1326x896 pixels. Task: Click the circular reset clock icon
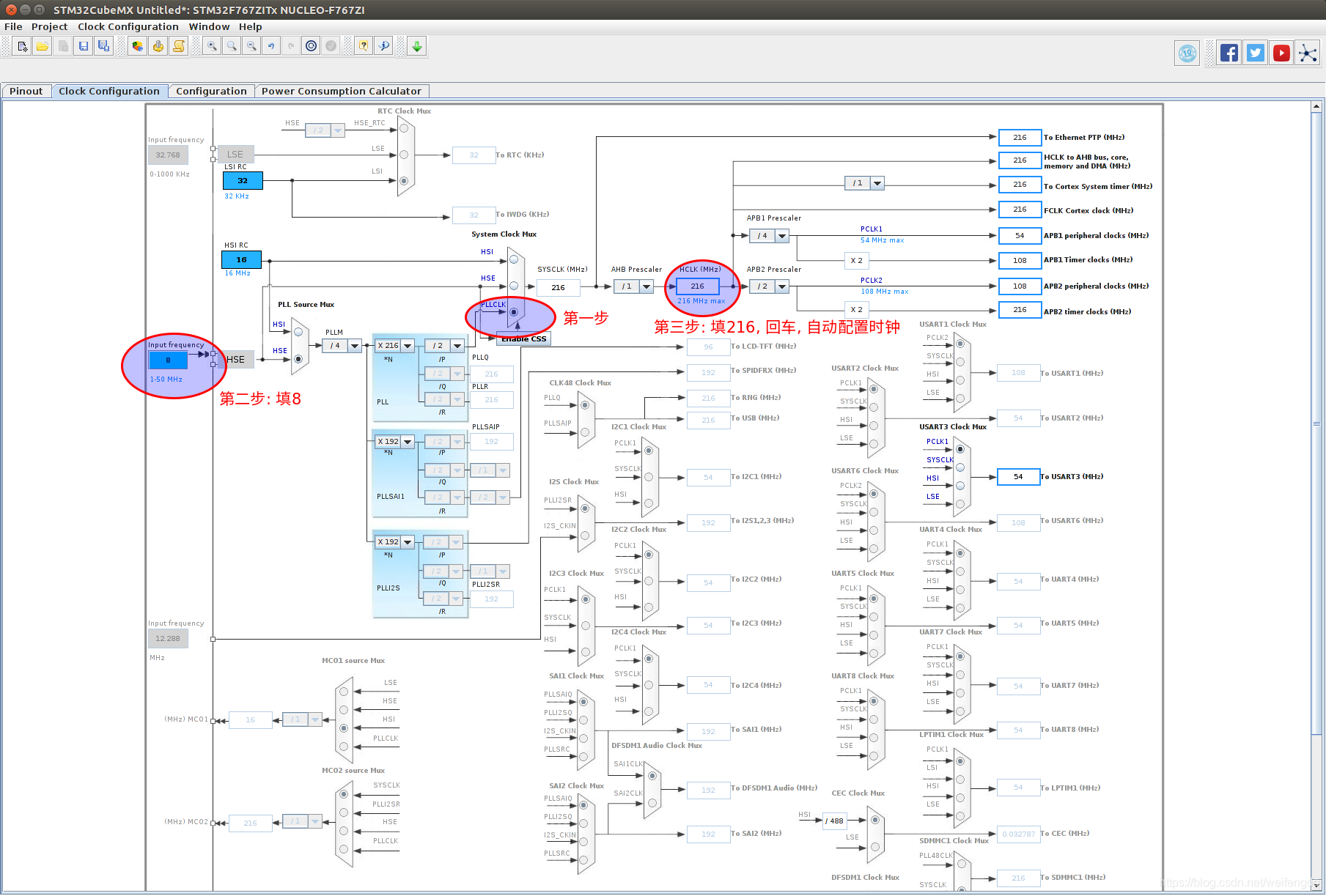(x=312, y=46)
